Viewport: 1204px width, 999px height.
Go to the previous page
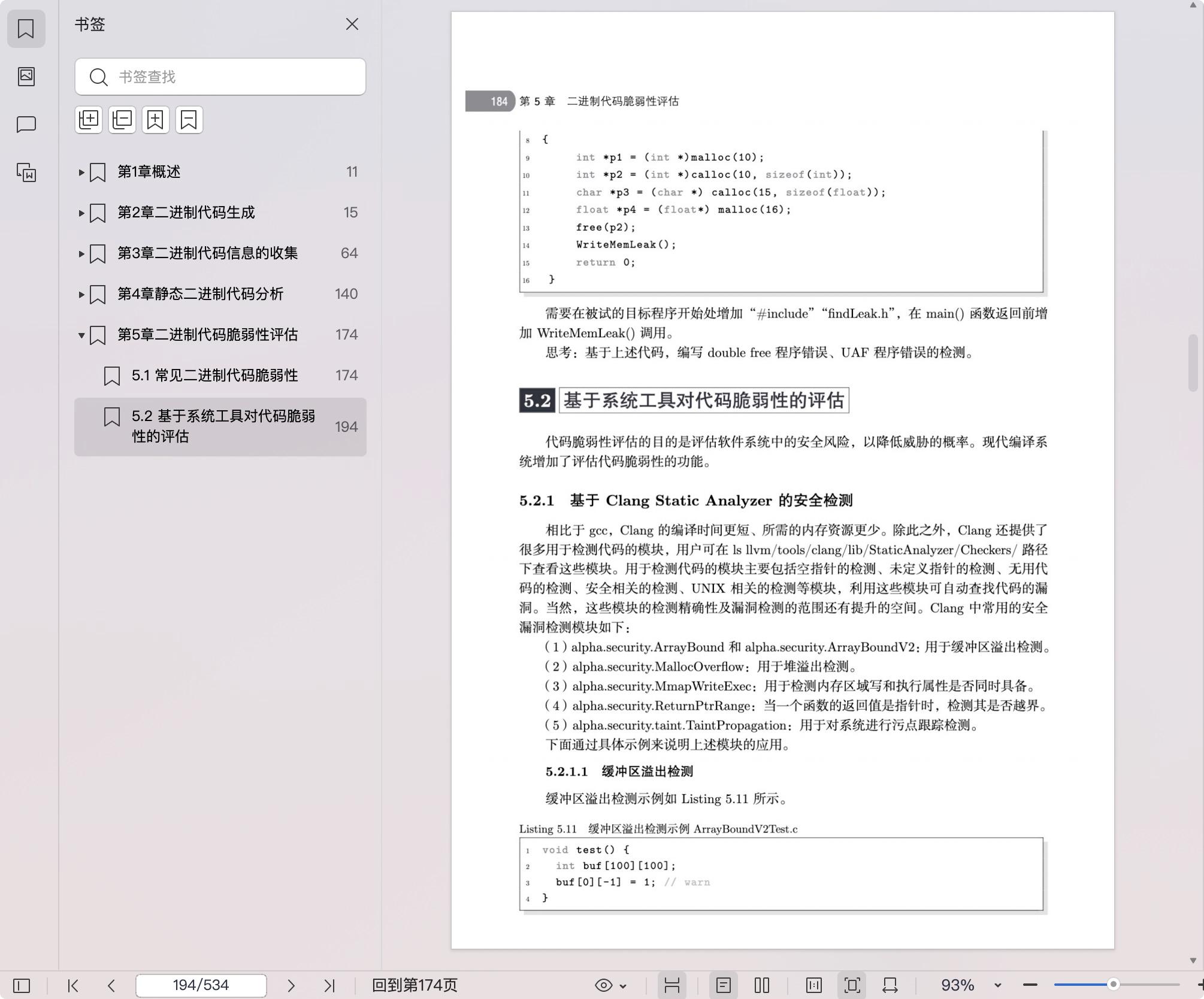[x=111, y=985]
